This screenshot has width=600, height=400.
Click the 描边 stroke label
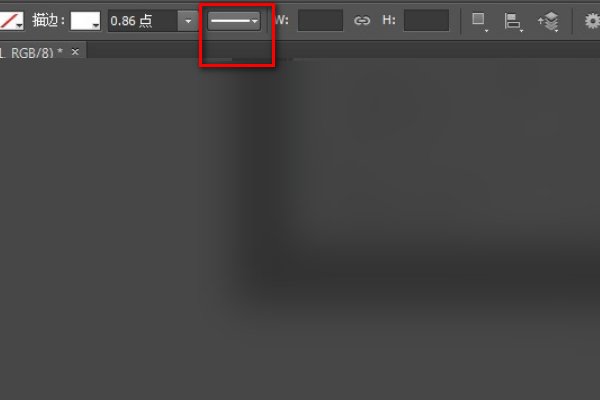pos(45,20)
